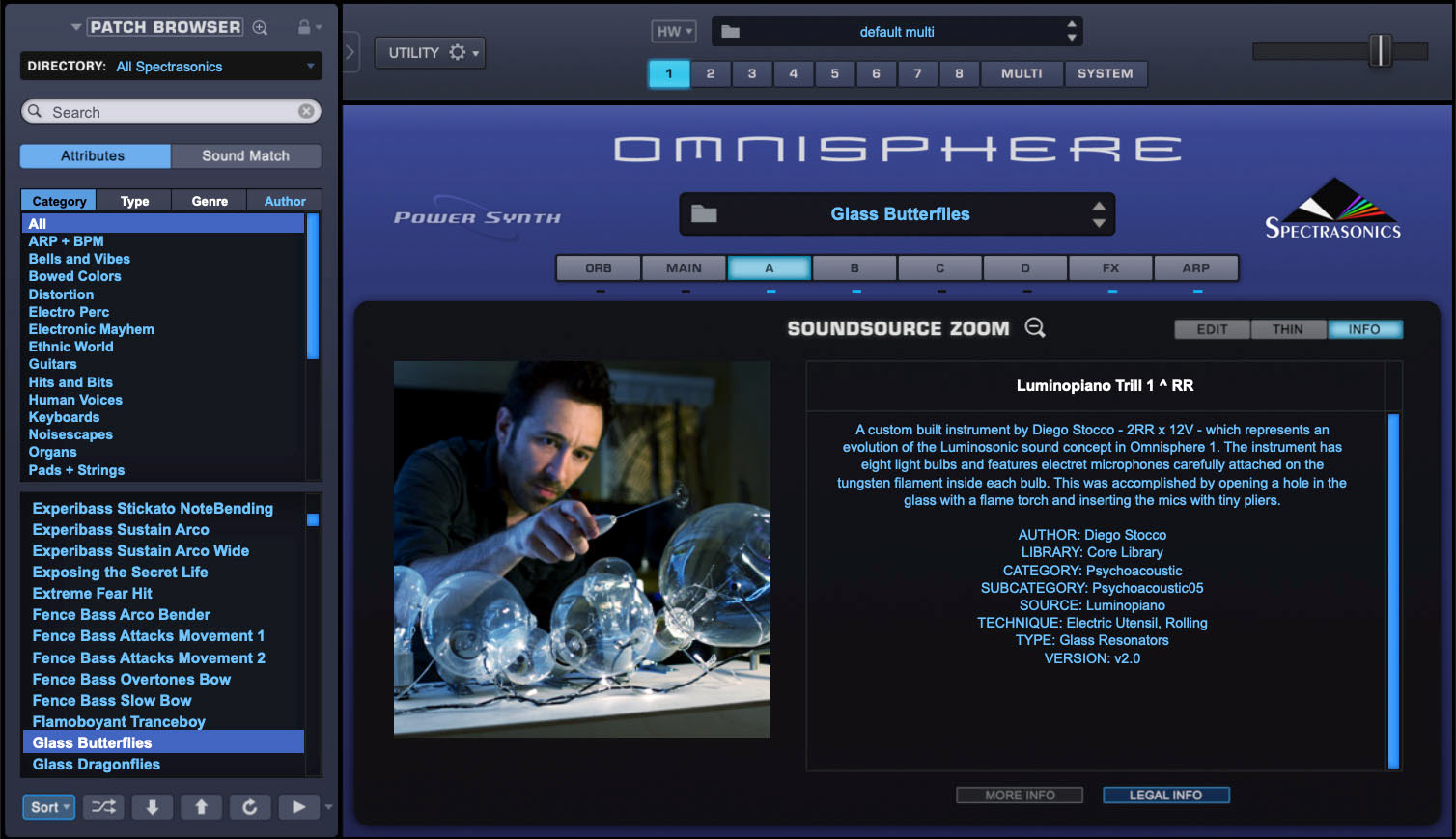Select the INFO view button

tap(1364, 329)
